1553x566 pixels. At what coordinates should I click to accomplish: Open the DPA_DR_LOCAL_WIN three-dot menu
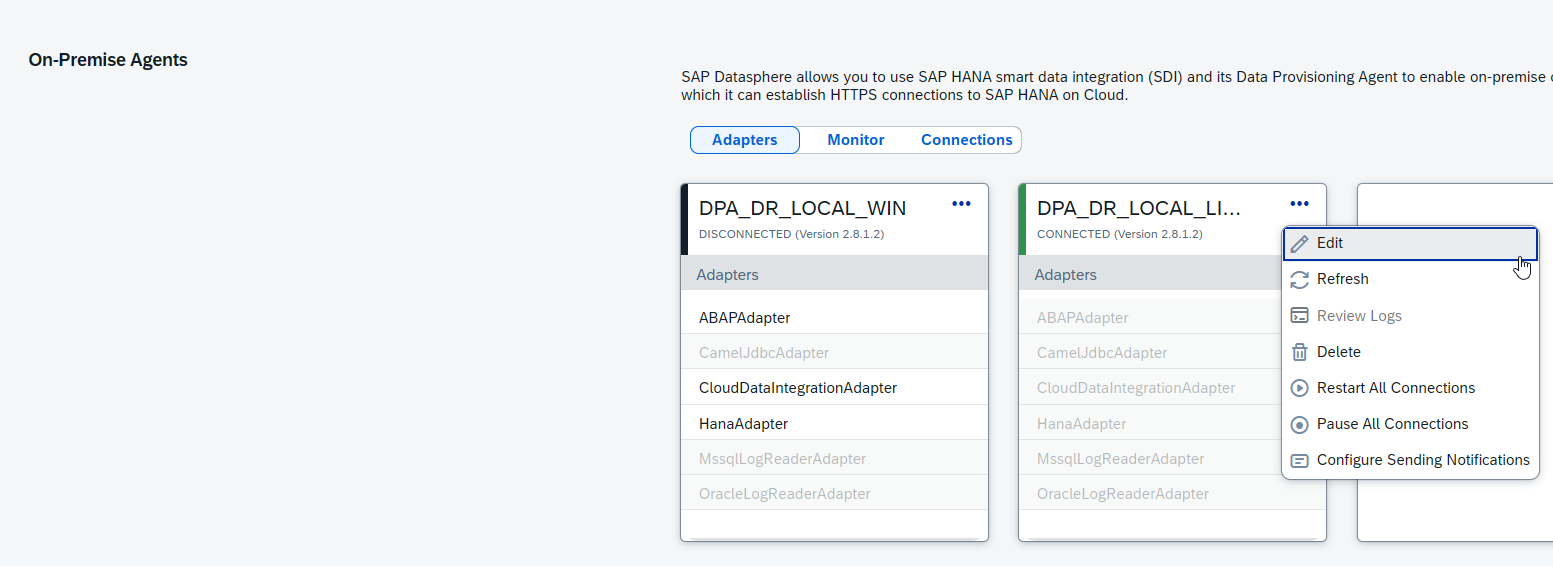click(961, 204)
